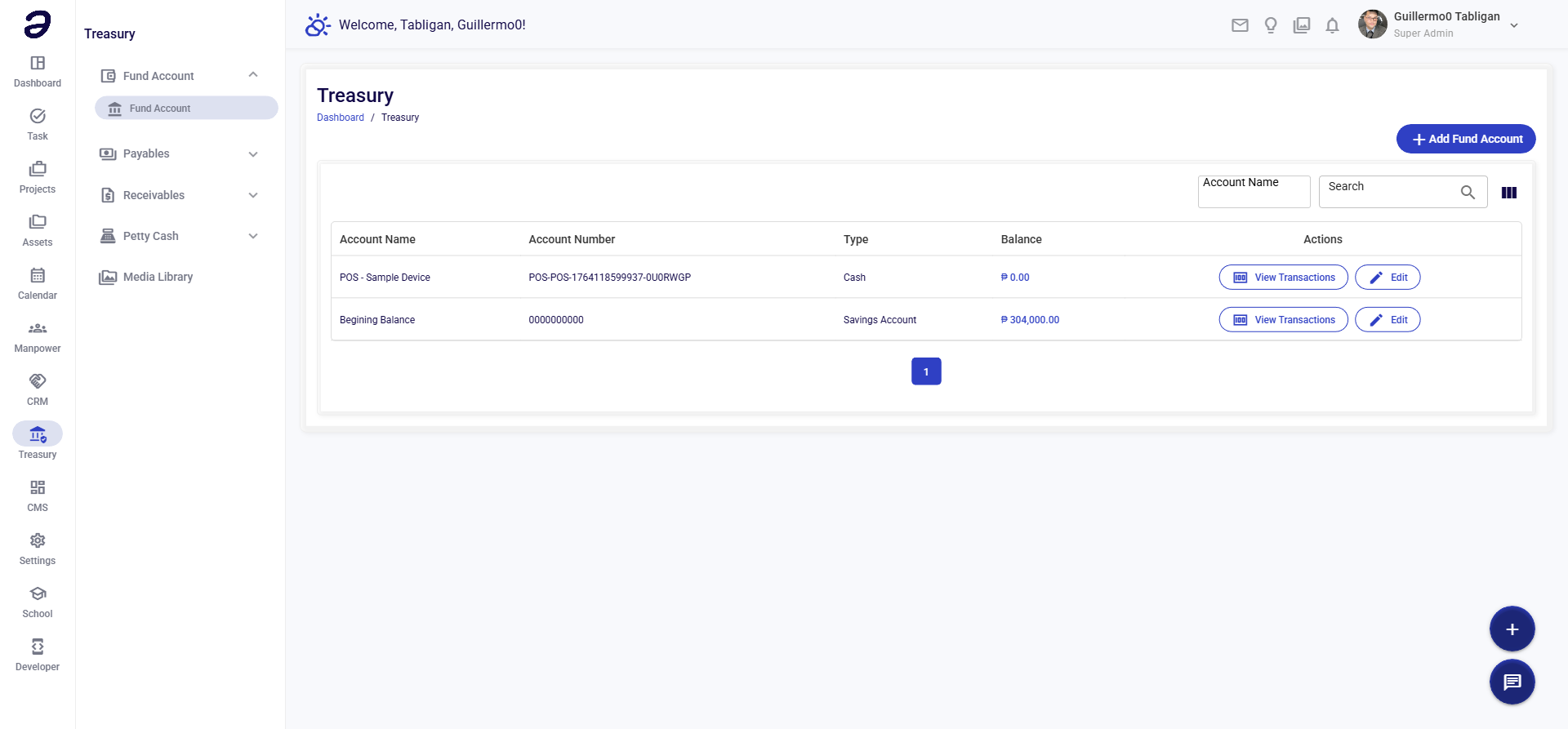
Task: Toggle the table column view icon
Action: click(x=1509, y=193)
